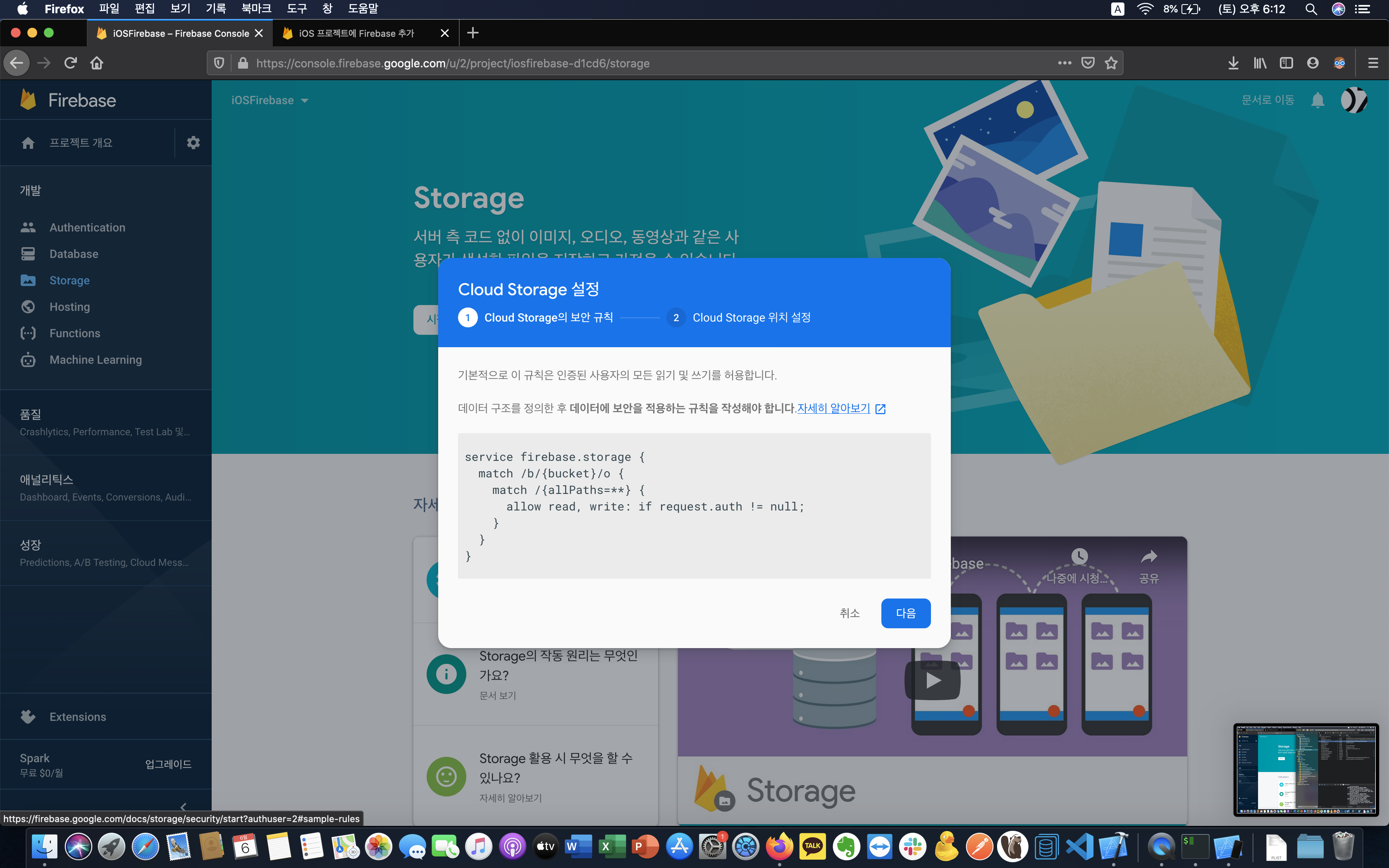Screen dimensions: 1389x868
Task: Click the notifications bell icon
Action: (1317, 100)
